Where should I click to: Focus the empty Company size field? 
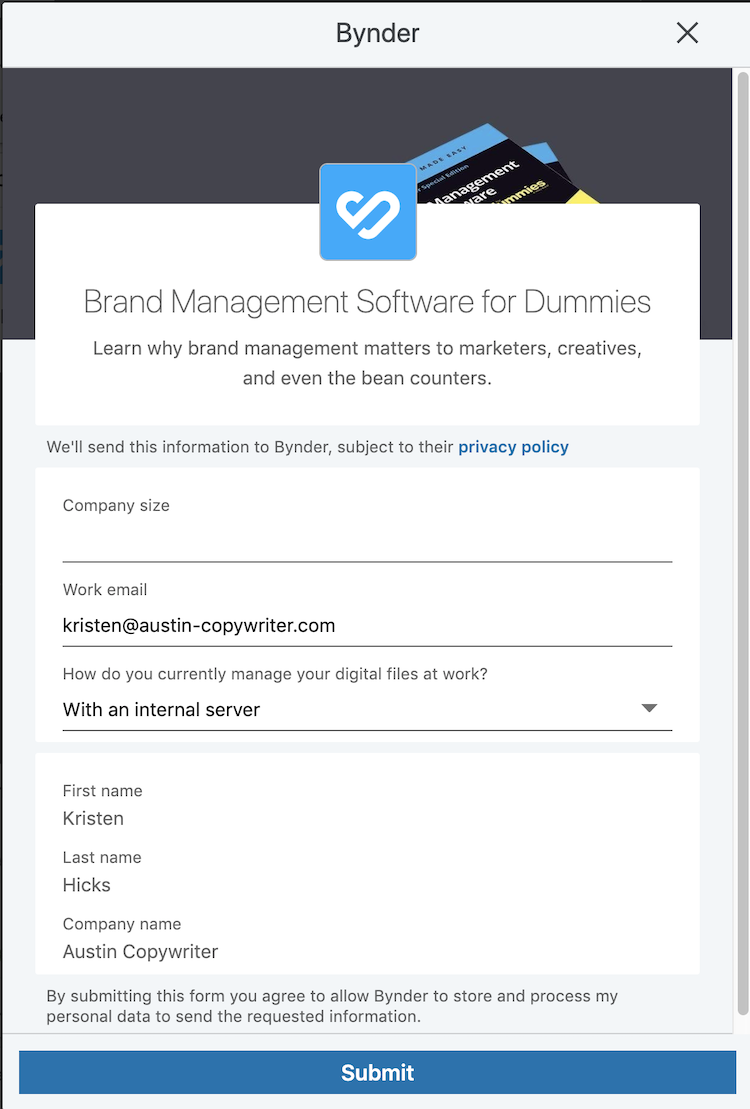click(x=367, y=542)
